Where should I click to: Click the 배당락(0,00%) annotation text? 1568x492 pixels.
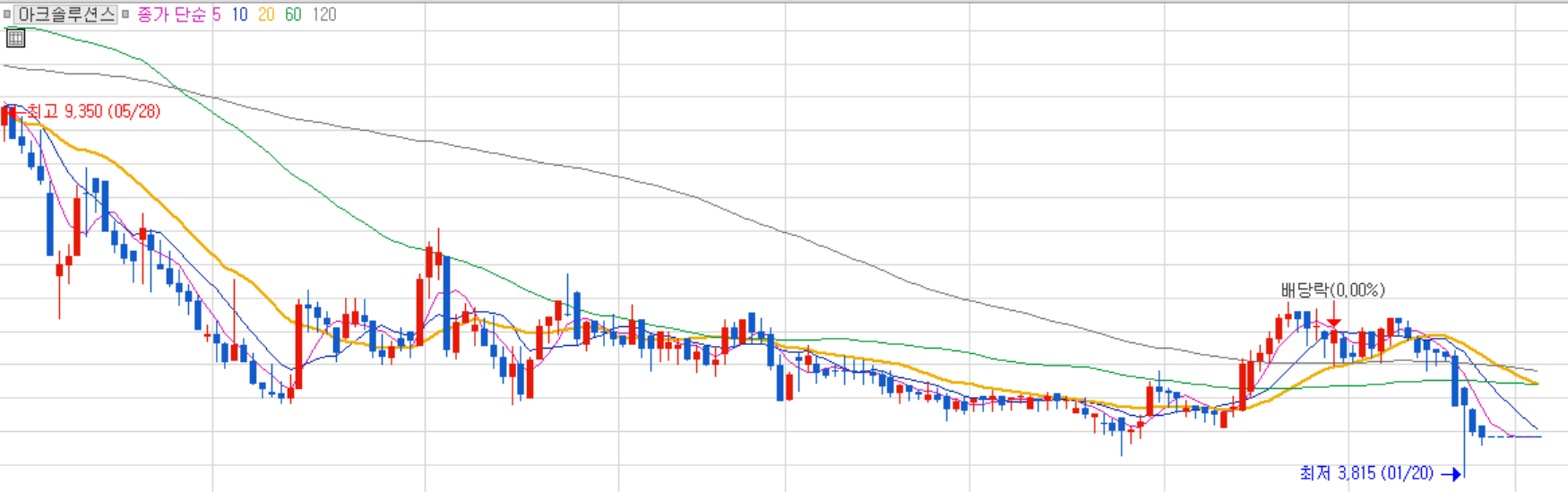pos(1333,289)
